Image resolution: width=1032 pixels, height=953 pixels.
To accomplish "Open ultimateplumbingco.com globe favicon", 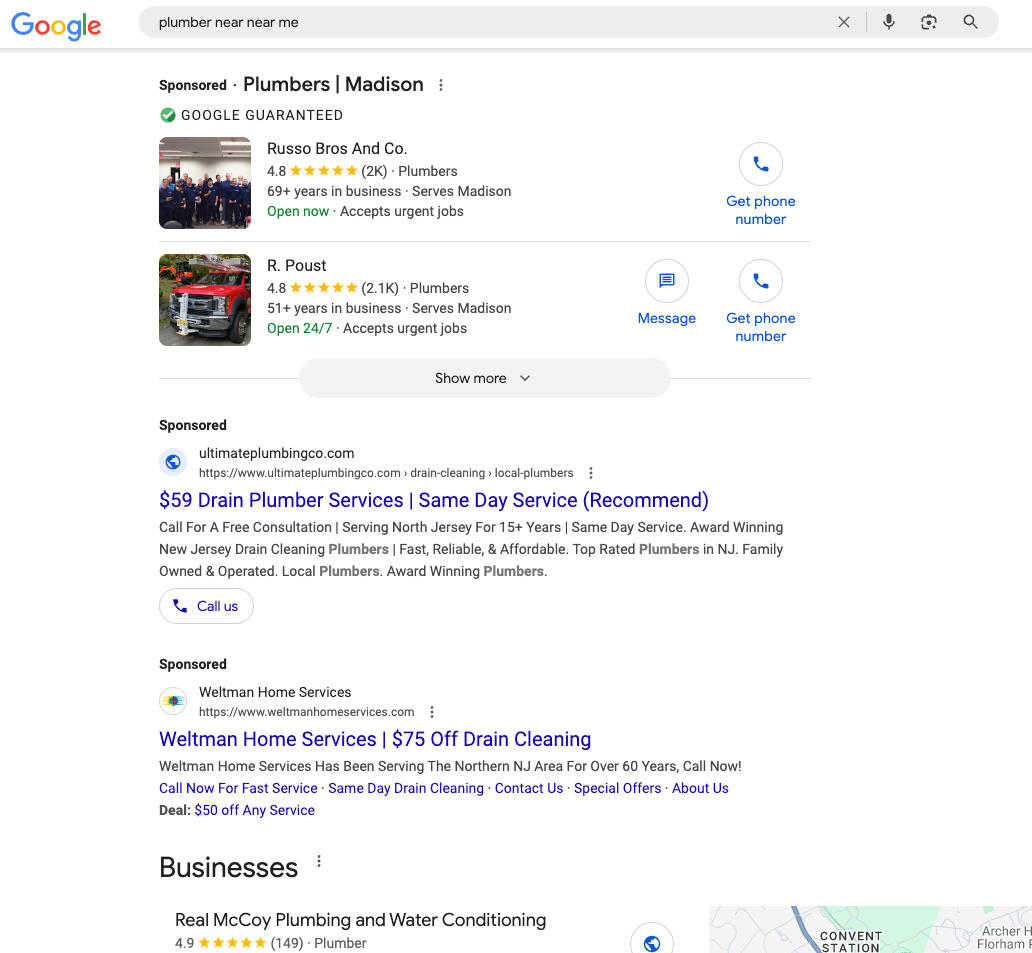I will 173,462.
